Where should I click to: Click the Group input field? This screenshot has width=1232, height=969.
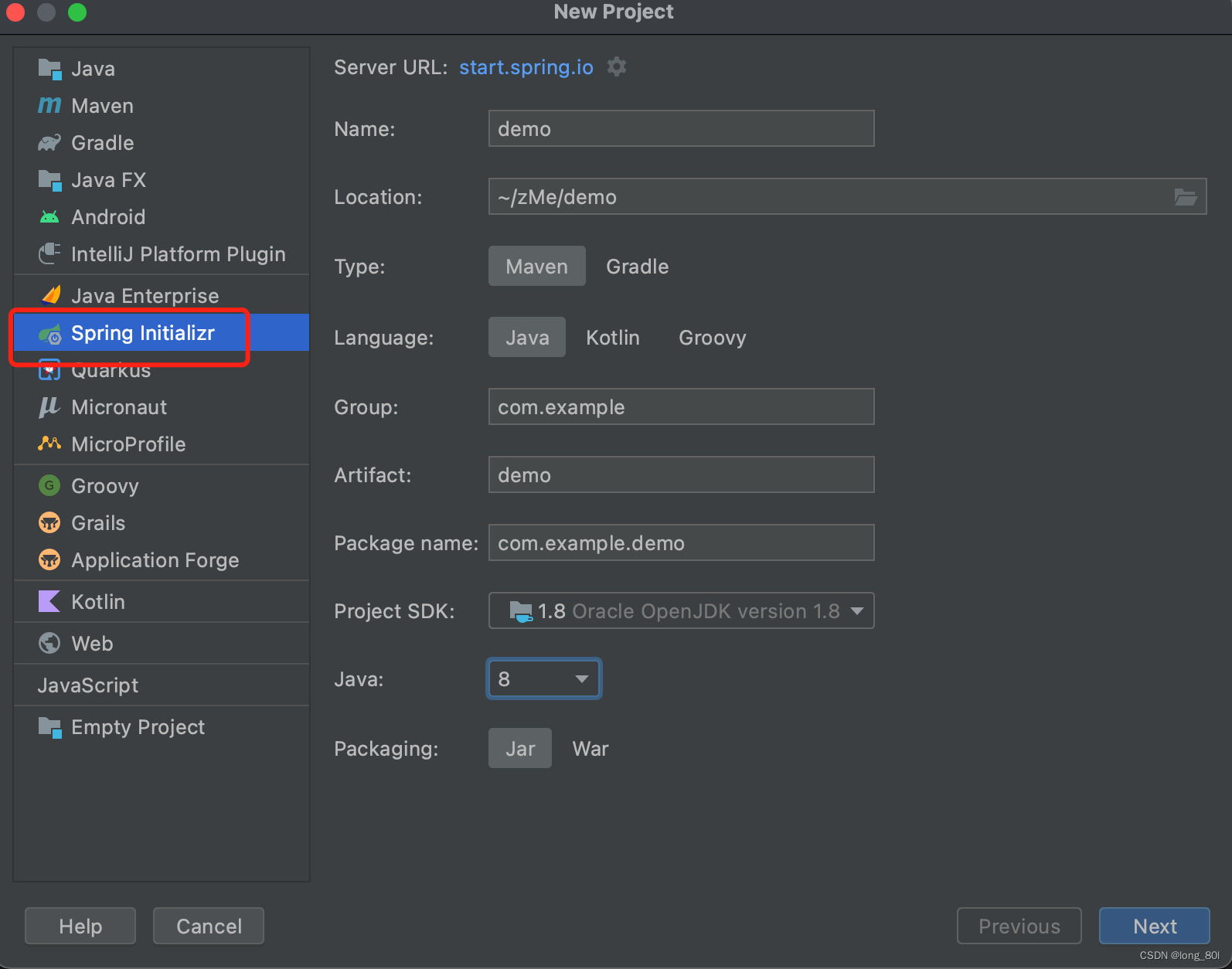tap(682, 406)
